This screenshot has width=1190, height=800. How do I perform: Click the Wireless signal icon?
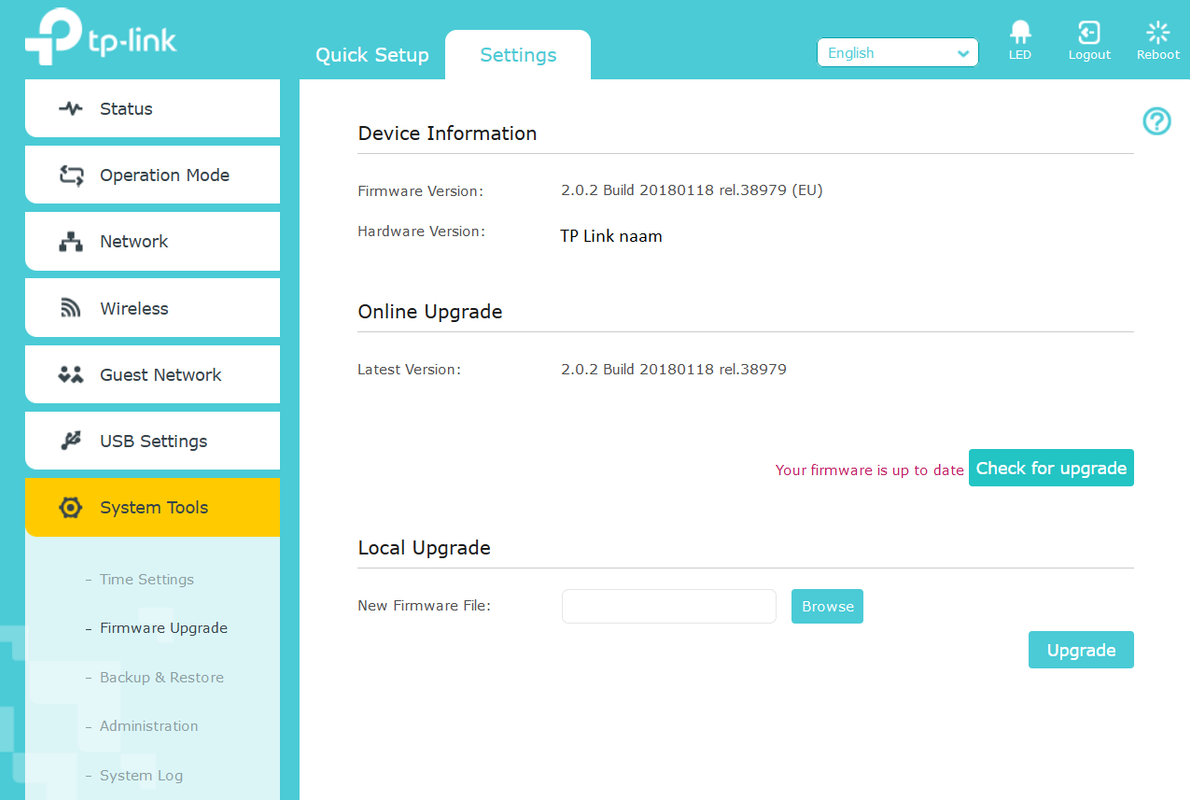[71, 307]
